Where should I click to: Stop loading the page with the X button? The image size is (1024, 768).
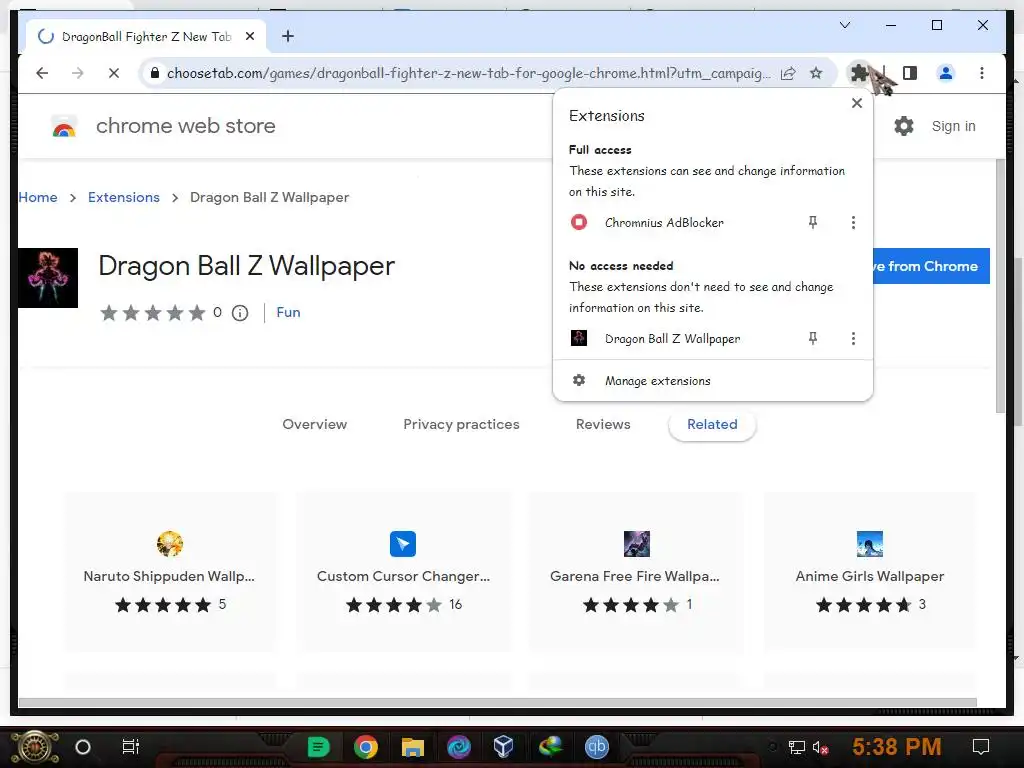[x=114, y=72]
